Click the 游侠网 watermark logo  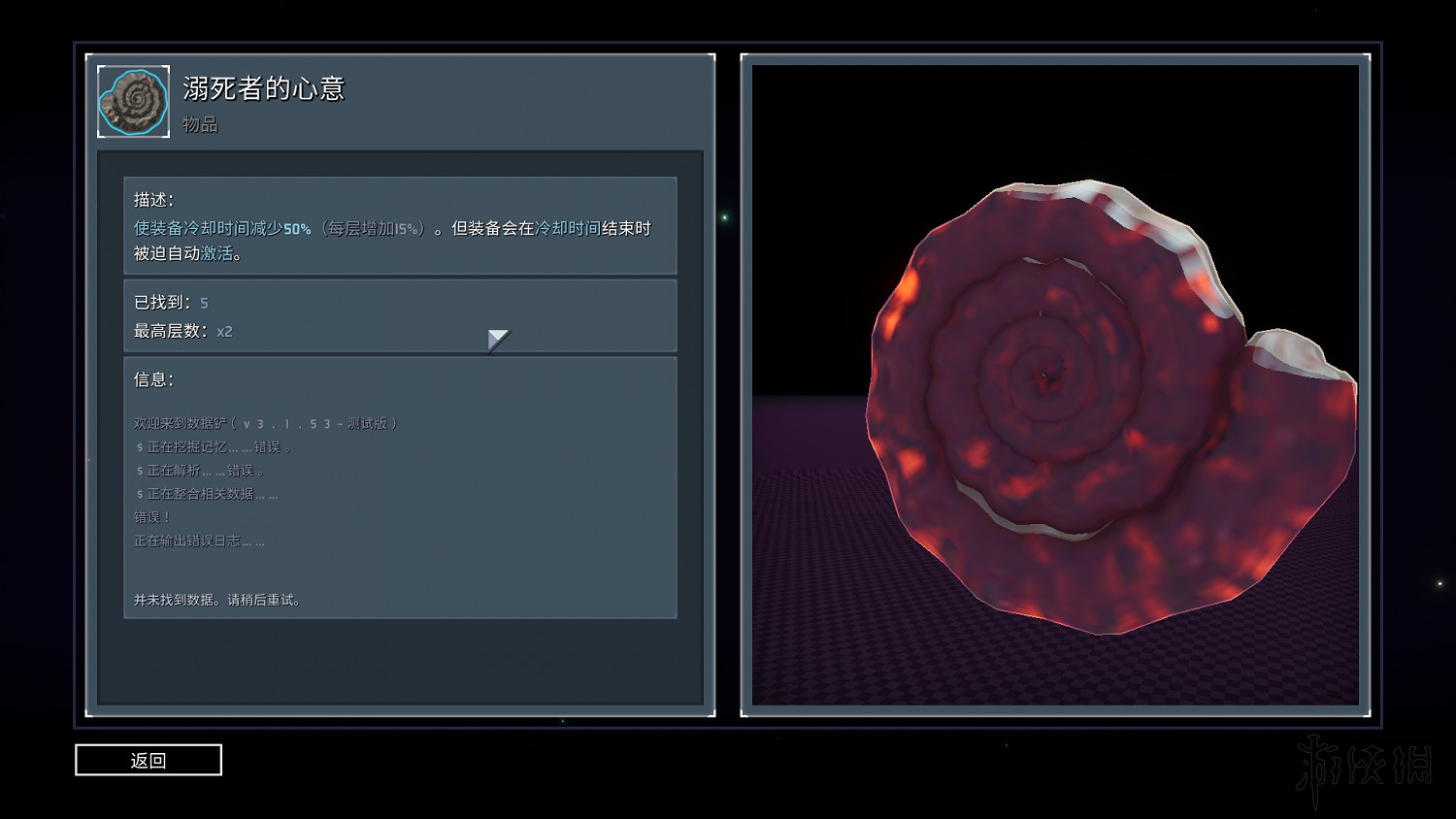[x=1364, y=767]
